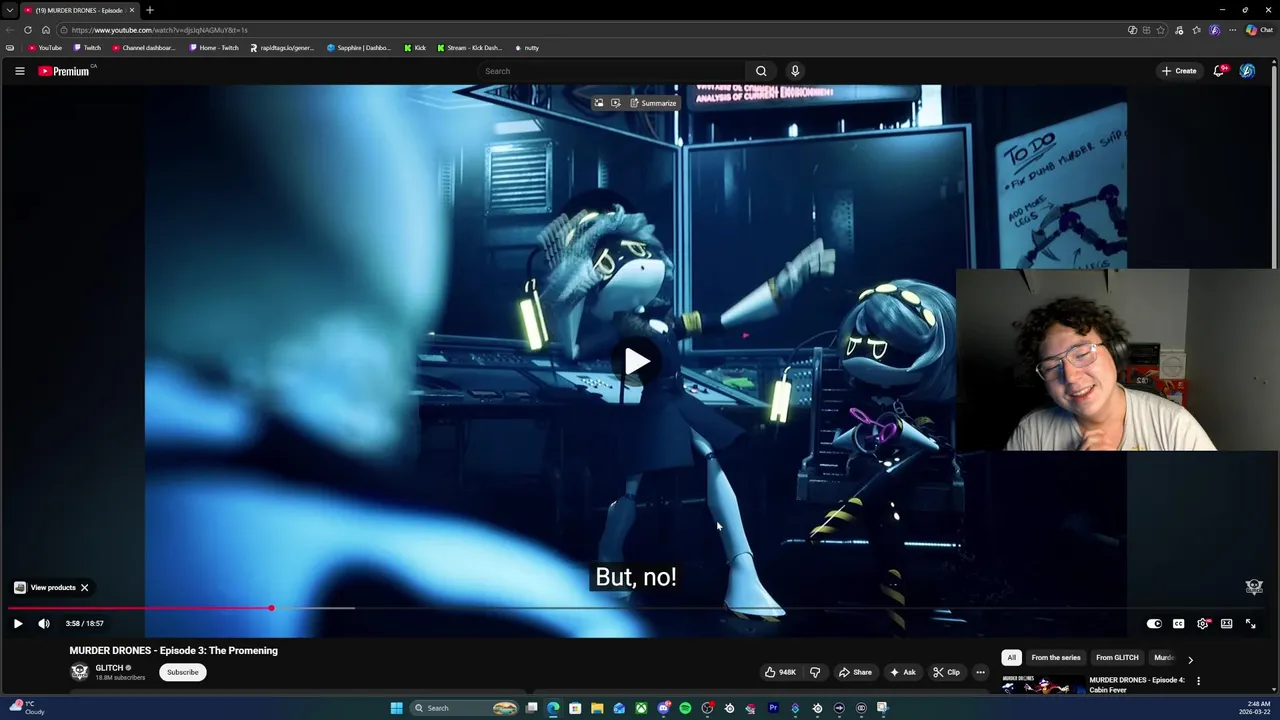1280x720 pixels.
Task: Close the MURDER DRONES browser tab
Action: (131, 10)
